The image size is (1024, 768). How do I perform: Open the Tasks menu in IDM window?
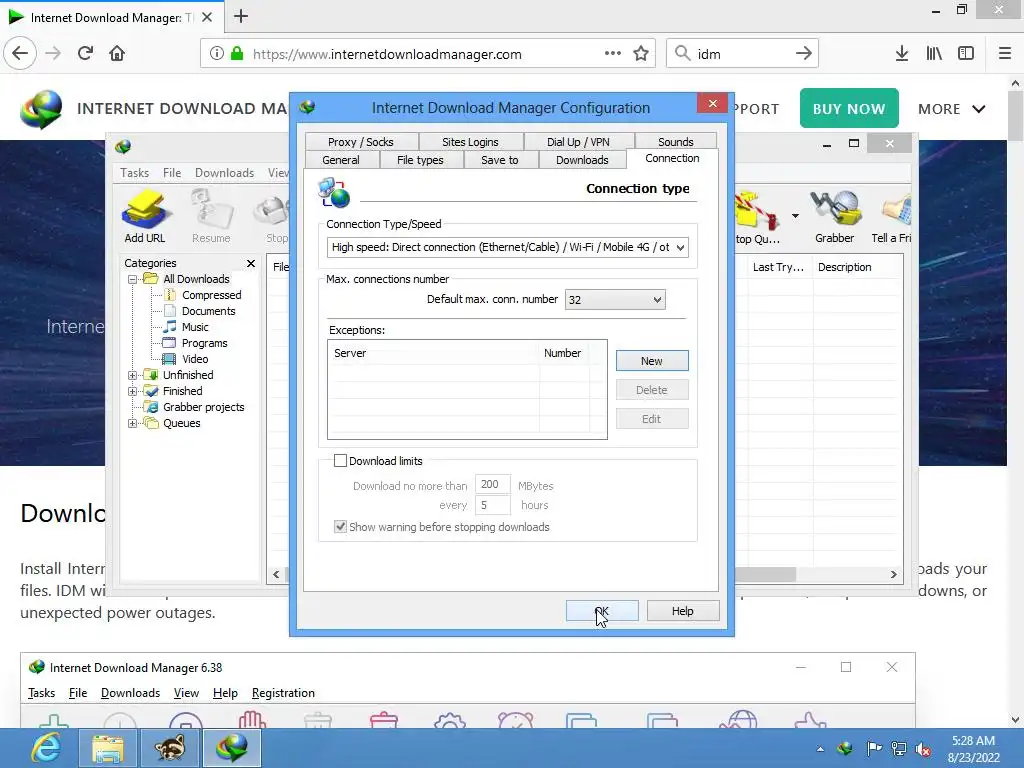[x=134, y=173]
